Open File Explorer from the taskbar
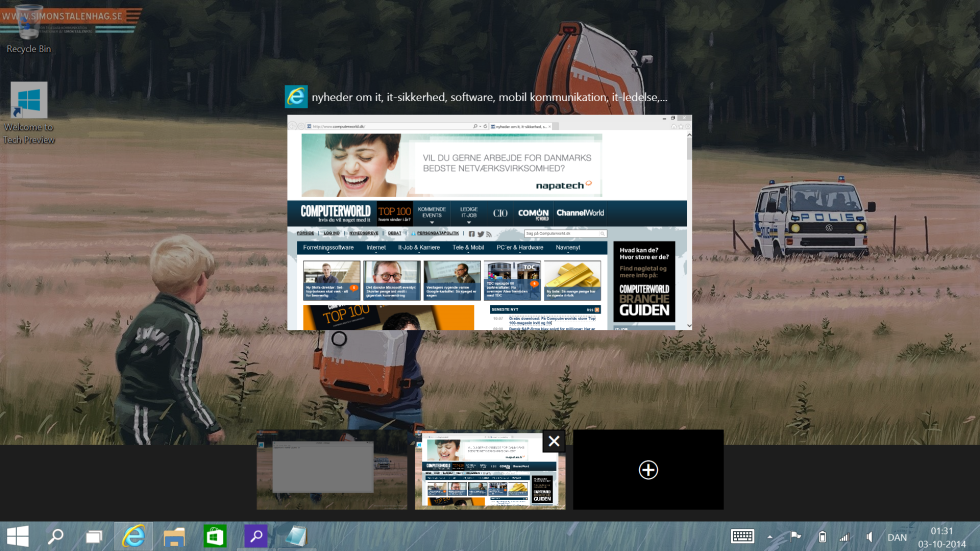 pyautogui.click(x=174, y=536)
